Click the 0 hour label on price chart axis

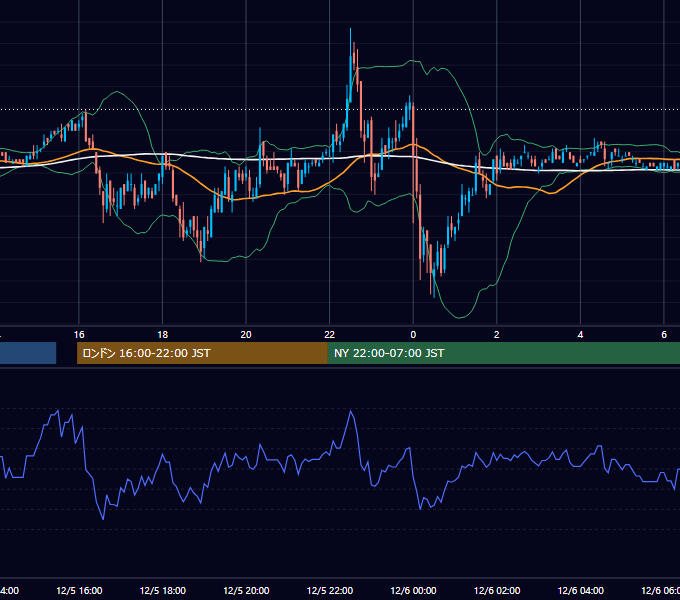pyautogui.click(x=413, y=335)
